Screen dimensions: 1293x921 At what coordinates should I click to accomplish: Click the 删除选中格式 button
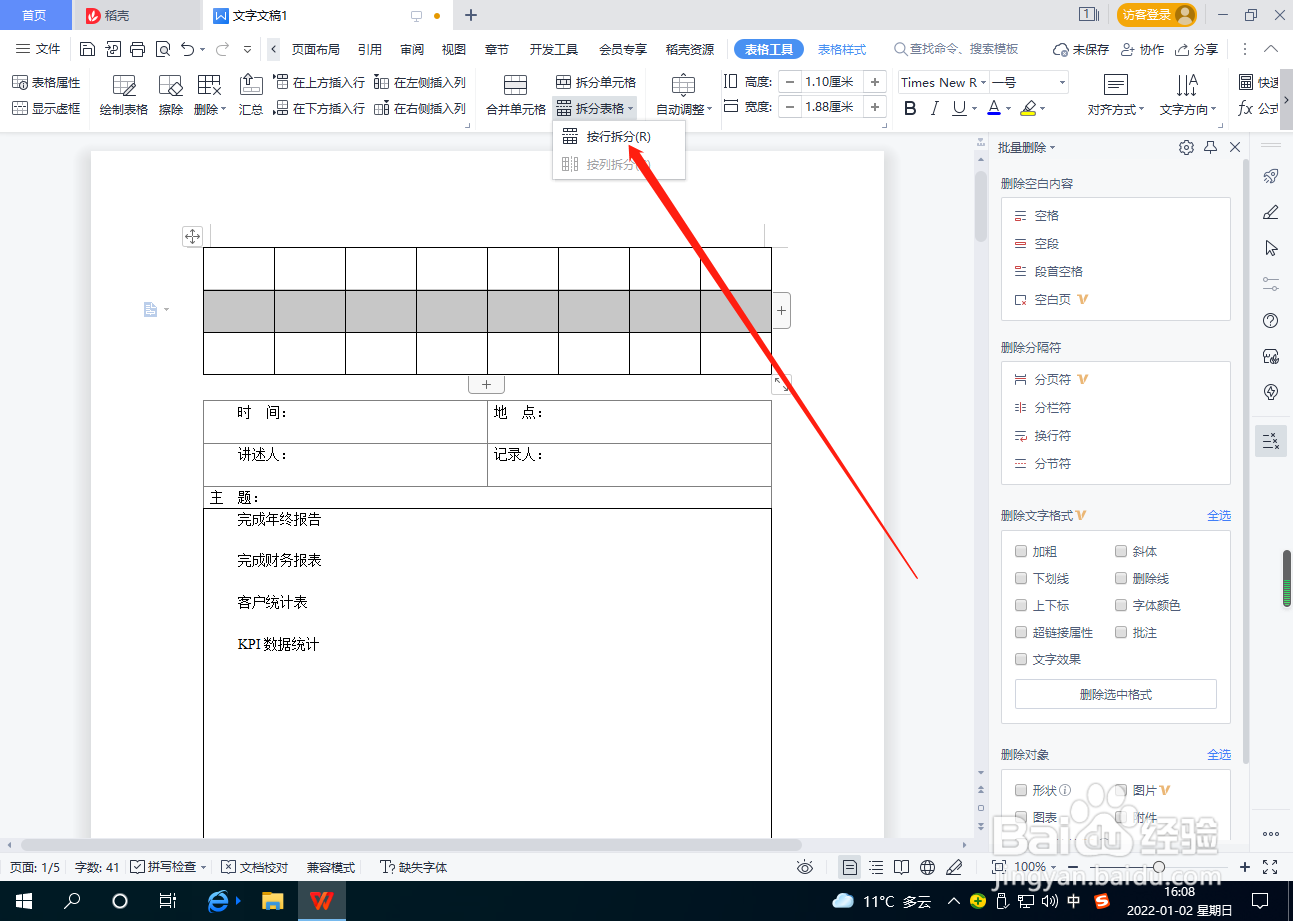[x=1115, y=693]
